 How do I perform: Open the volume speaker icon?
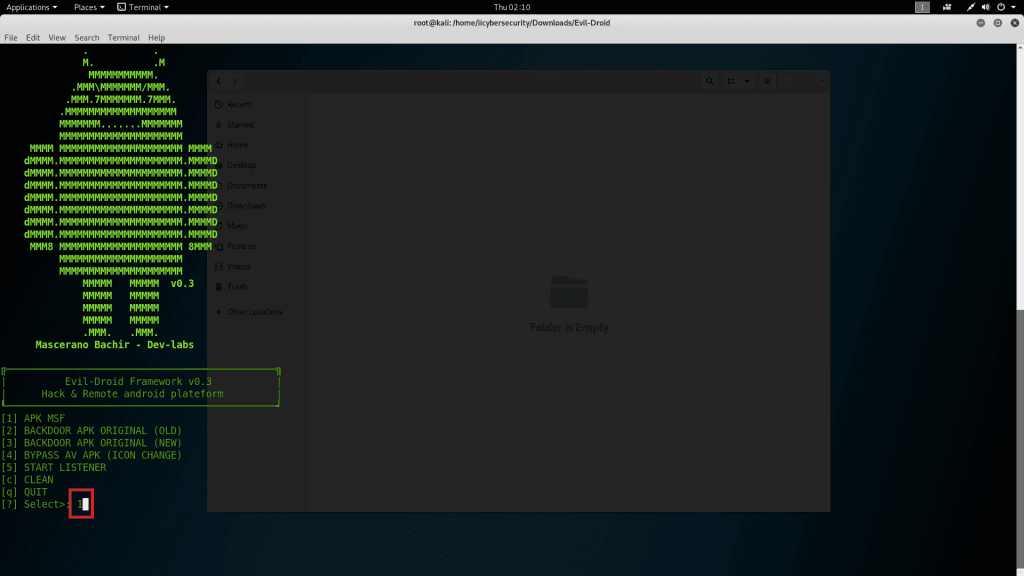pyautogui.click(x=987, y=7)
